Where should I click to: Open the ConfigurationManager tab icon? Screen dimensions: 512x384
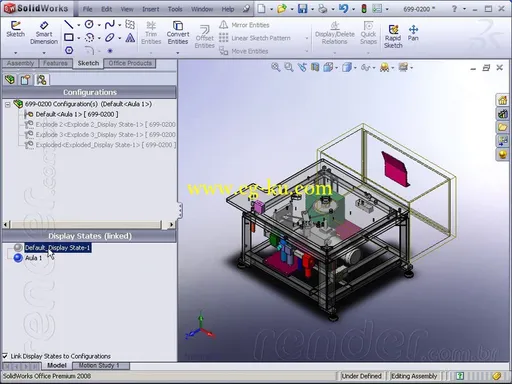[x=41, y=80]
